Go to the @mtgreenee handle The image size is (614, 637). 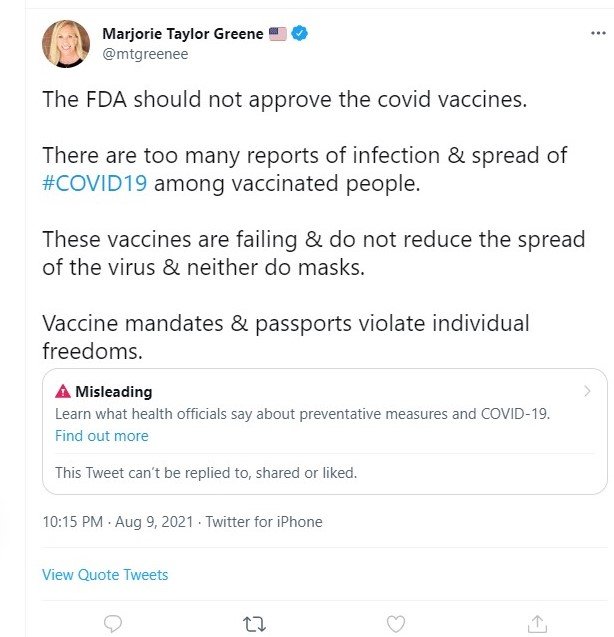[145, 54]
